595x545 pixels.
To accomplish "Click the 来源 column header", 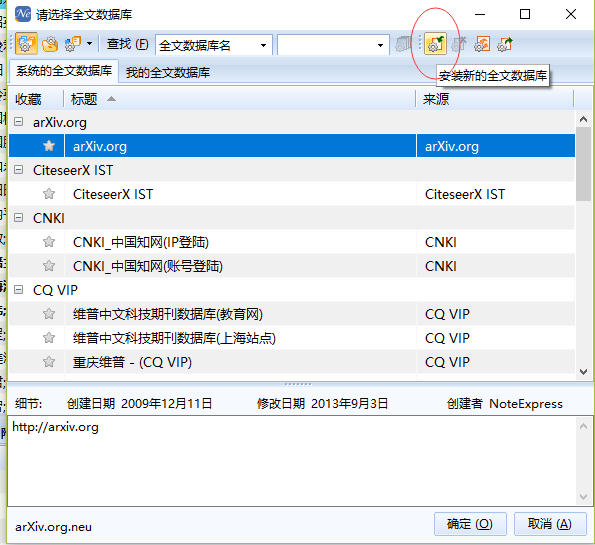I will coord(494,99).
